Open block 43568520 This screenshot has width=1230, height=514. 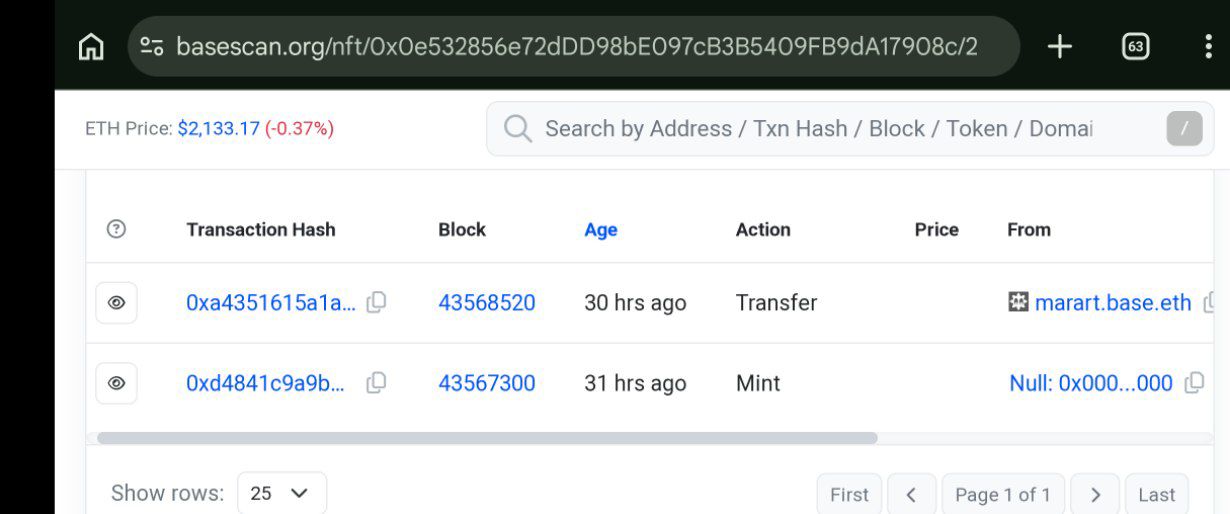[x=486, y=302]
